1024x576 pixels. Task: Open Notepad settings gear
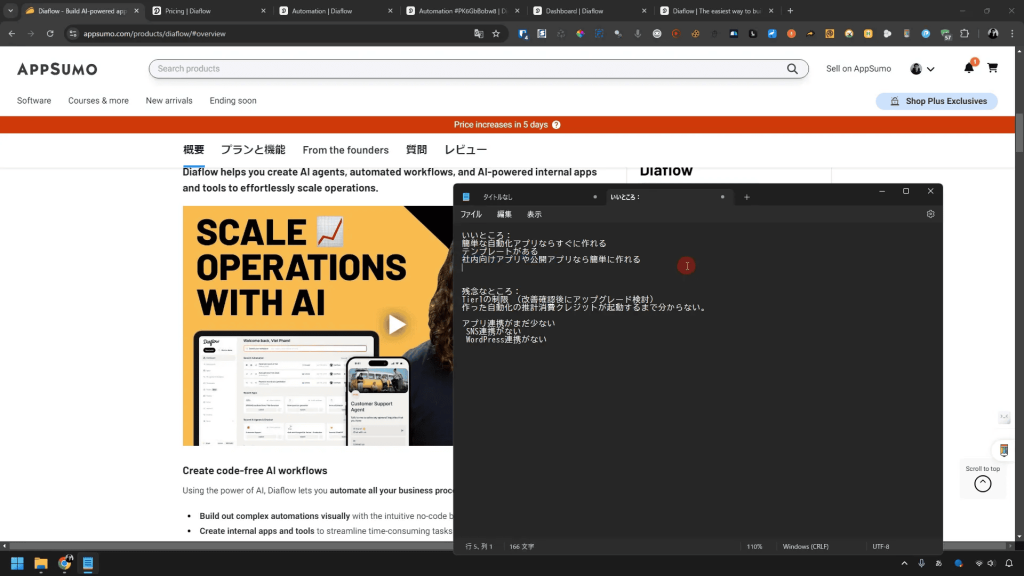(931, 214)
